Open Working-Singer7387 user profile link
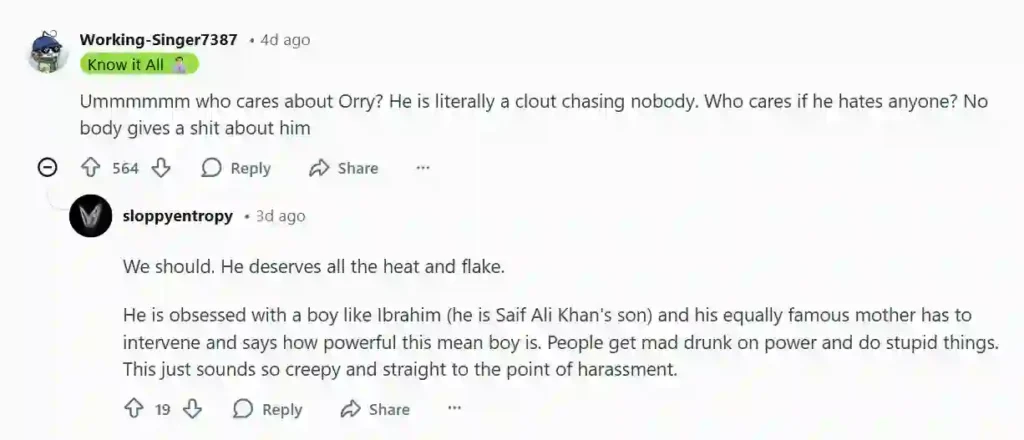The height and width of the screenshot is (440, 1024). (158, 40)
